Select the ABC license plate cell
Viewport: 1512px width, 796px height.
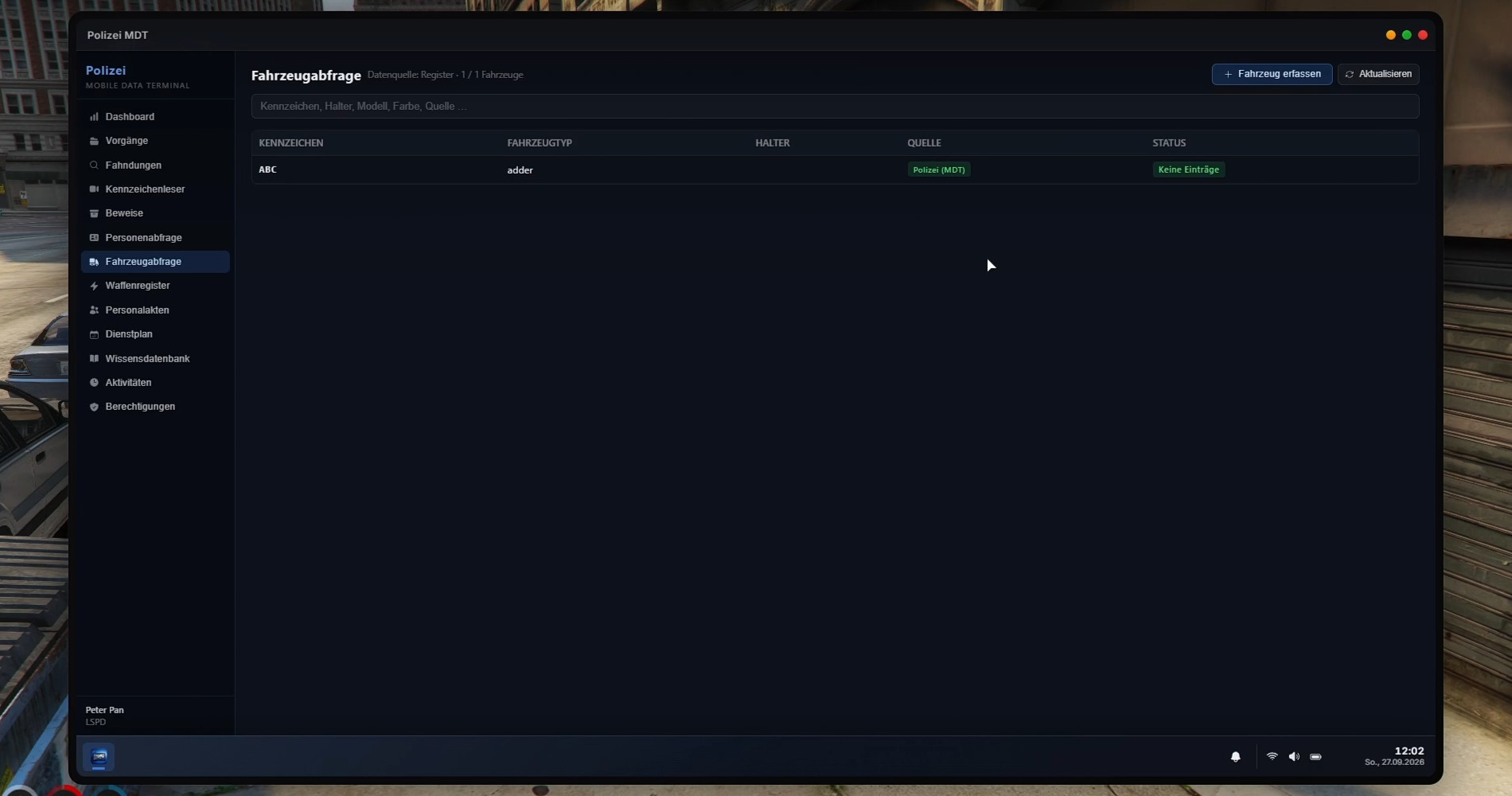[x=267, y=170]
